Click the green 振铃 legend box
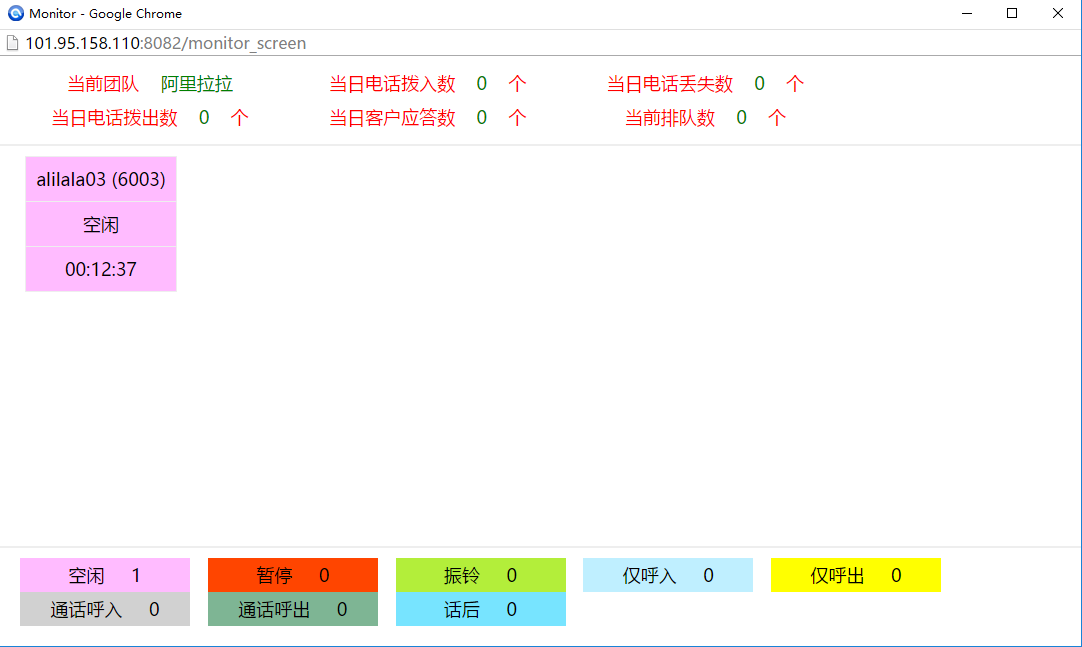The height and width of the screenshot is (647, 1082). click(x=481, y=575)
